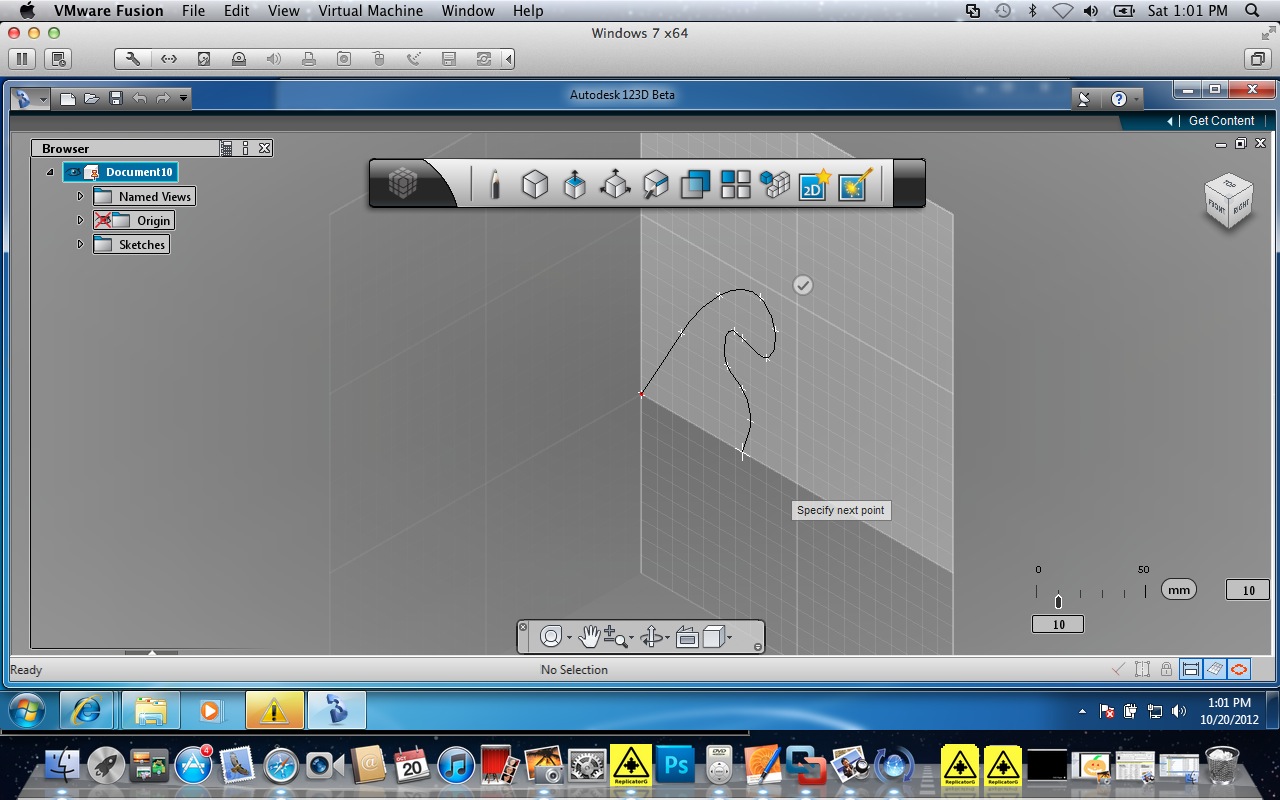The width and height of the screenshot is (1280, 800).
Task: Open Internet Explorer from the taskbar
Action: tap(86, 710)
